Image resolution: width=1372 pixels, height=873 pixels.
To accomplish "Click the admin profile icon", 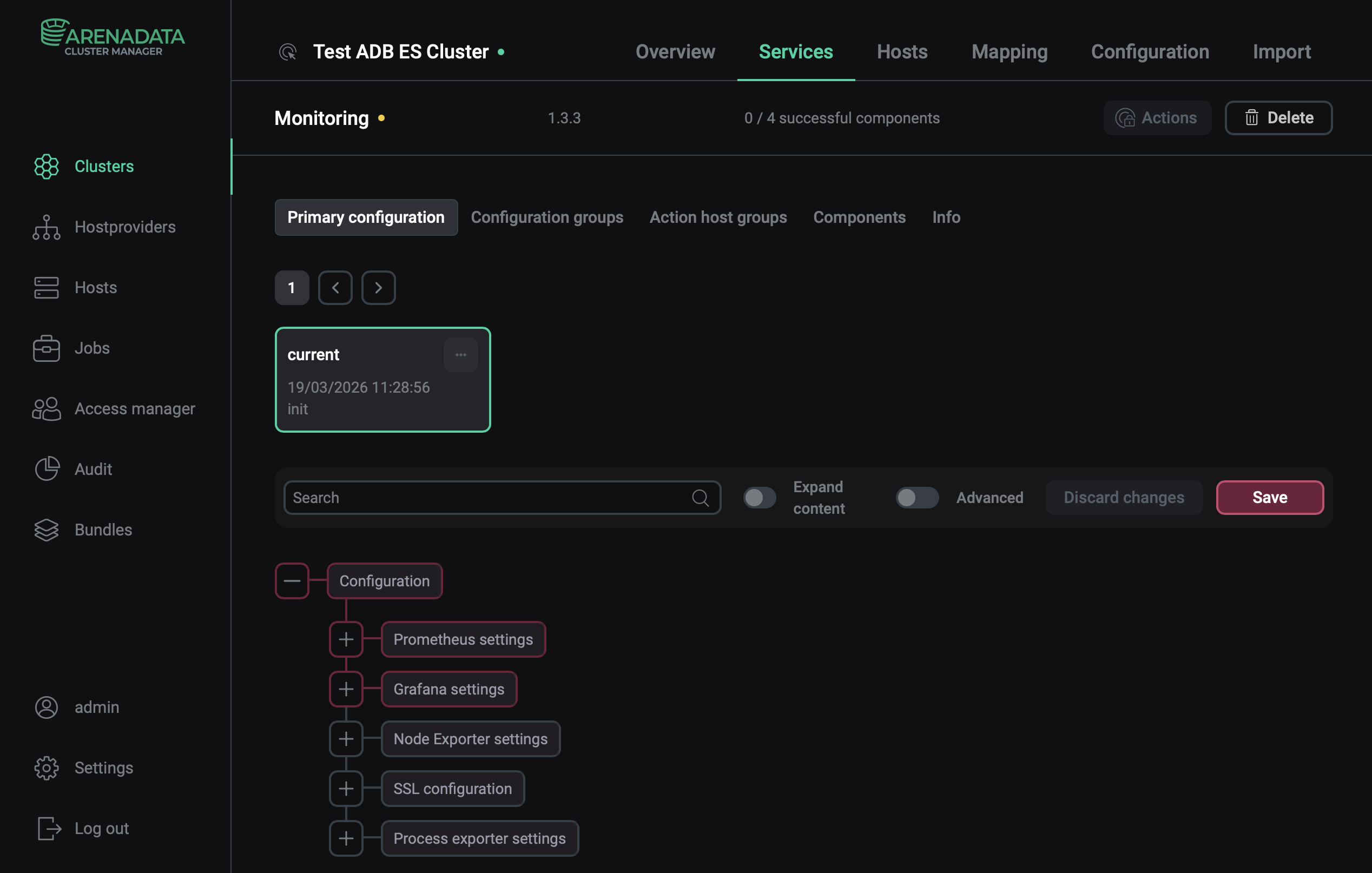I will (46, 707).
